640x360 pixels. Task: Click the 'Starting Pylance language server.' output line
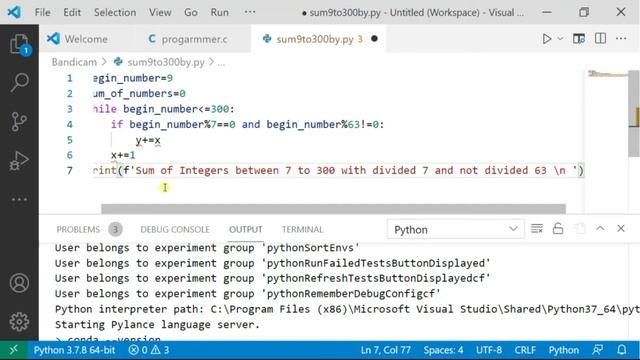[157, 325]
